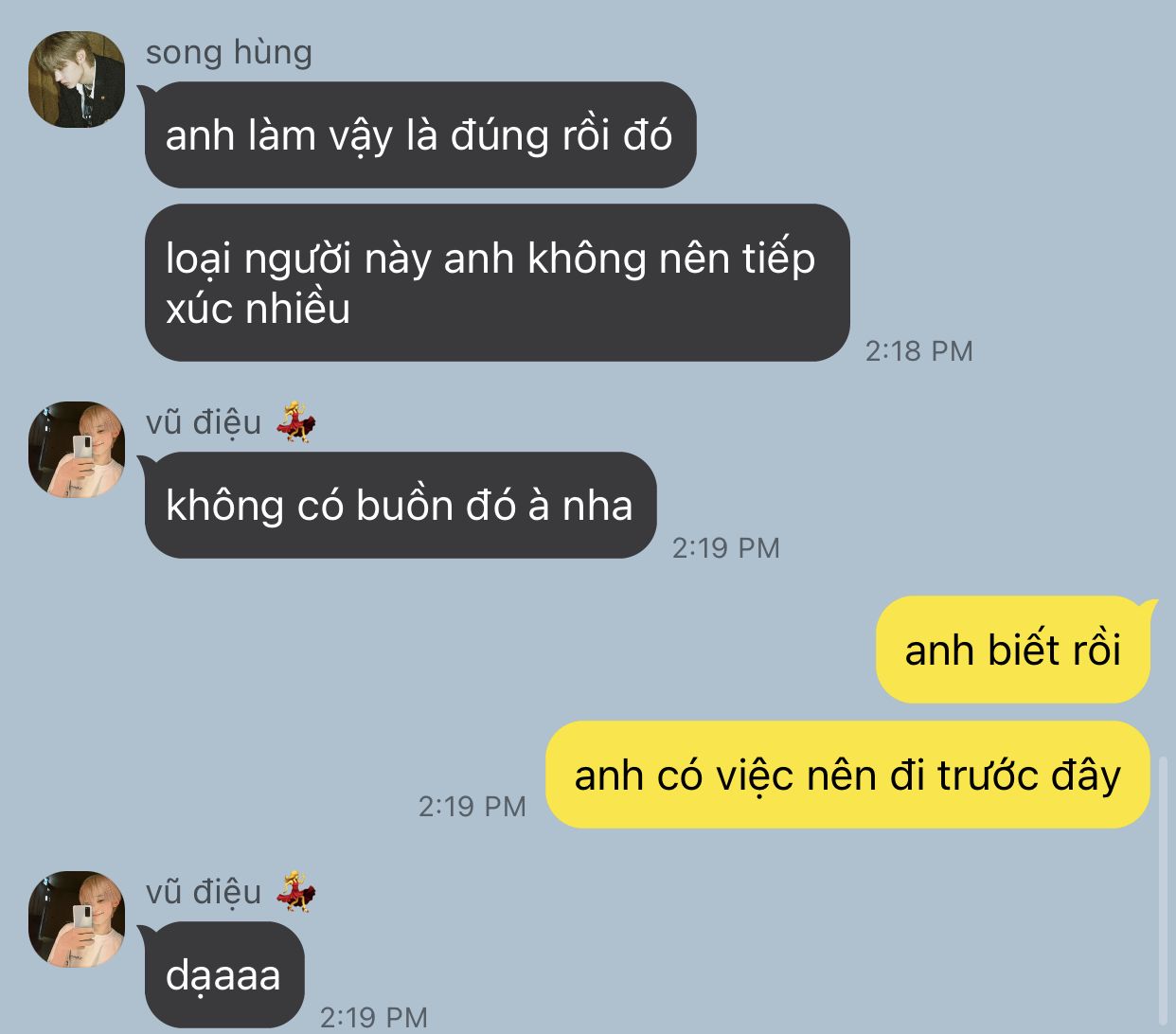The image size is (1176, 1034).
Task: Tap the first vũ điệu avatar photo
Action: pos(77,450)
